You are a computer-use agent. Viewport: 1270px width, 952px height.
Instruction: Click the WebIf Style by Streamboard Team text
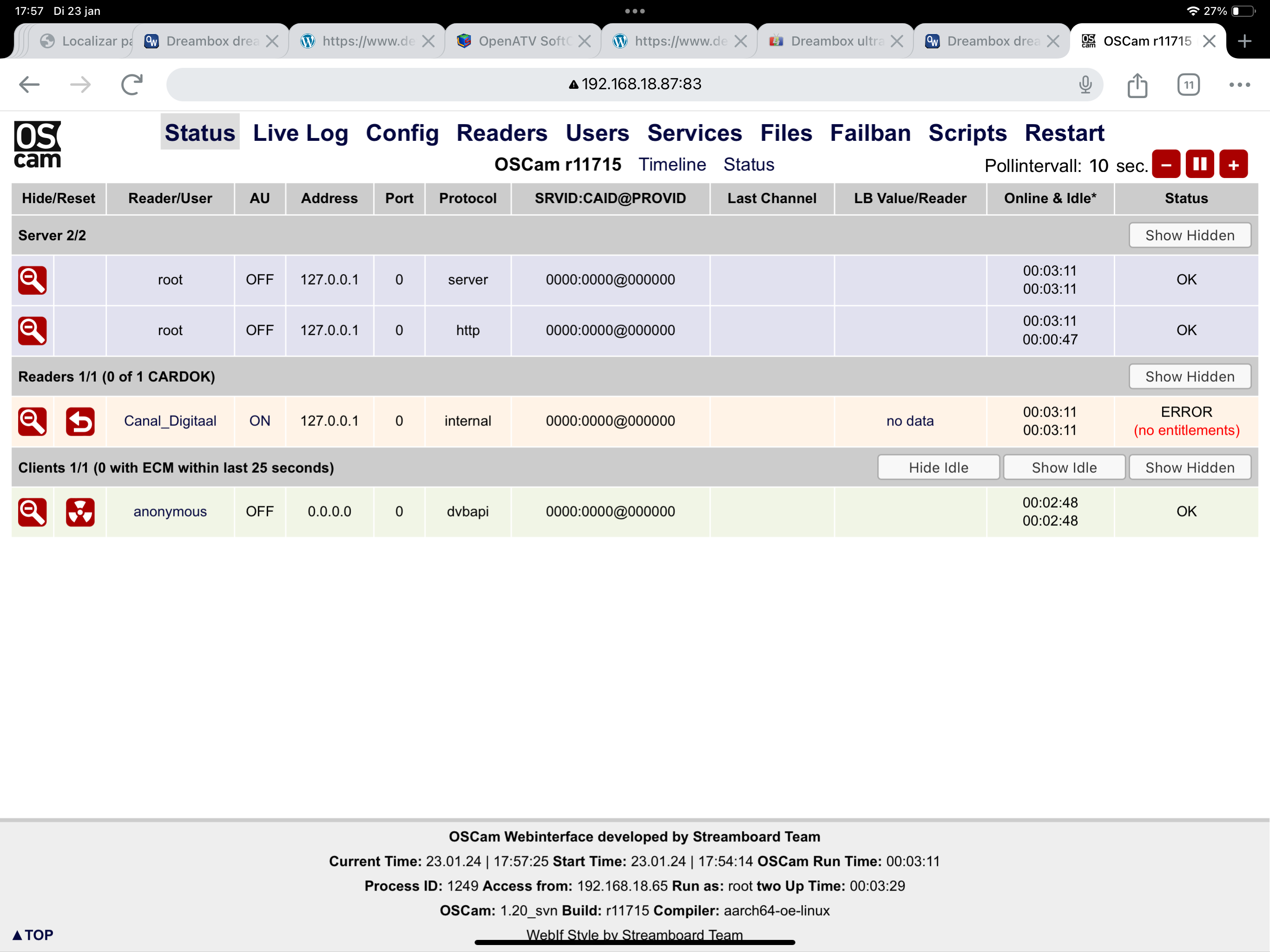(x=635, y=935)
